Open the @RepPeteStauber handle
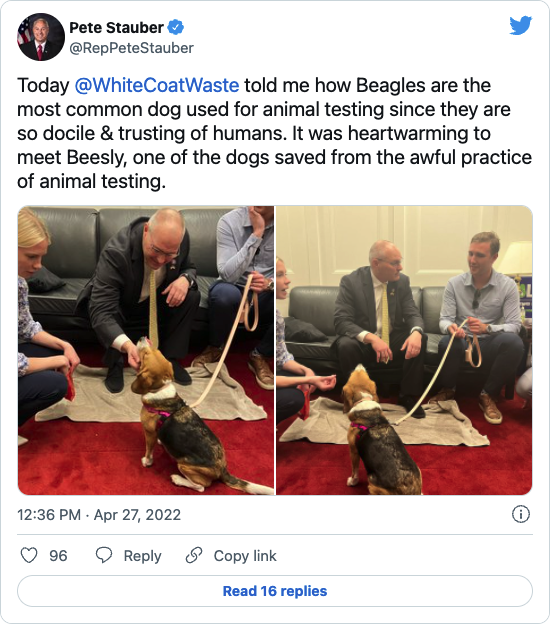 point(131,48)
